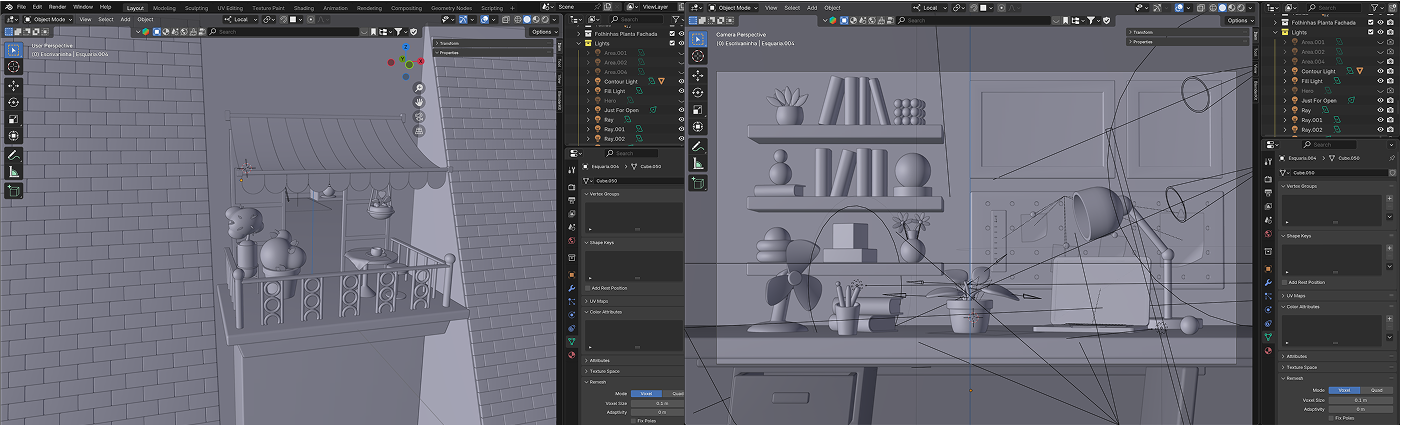Expand Transform panel in left viewport sidebar

pos(493,43)
